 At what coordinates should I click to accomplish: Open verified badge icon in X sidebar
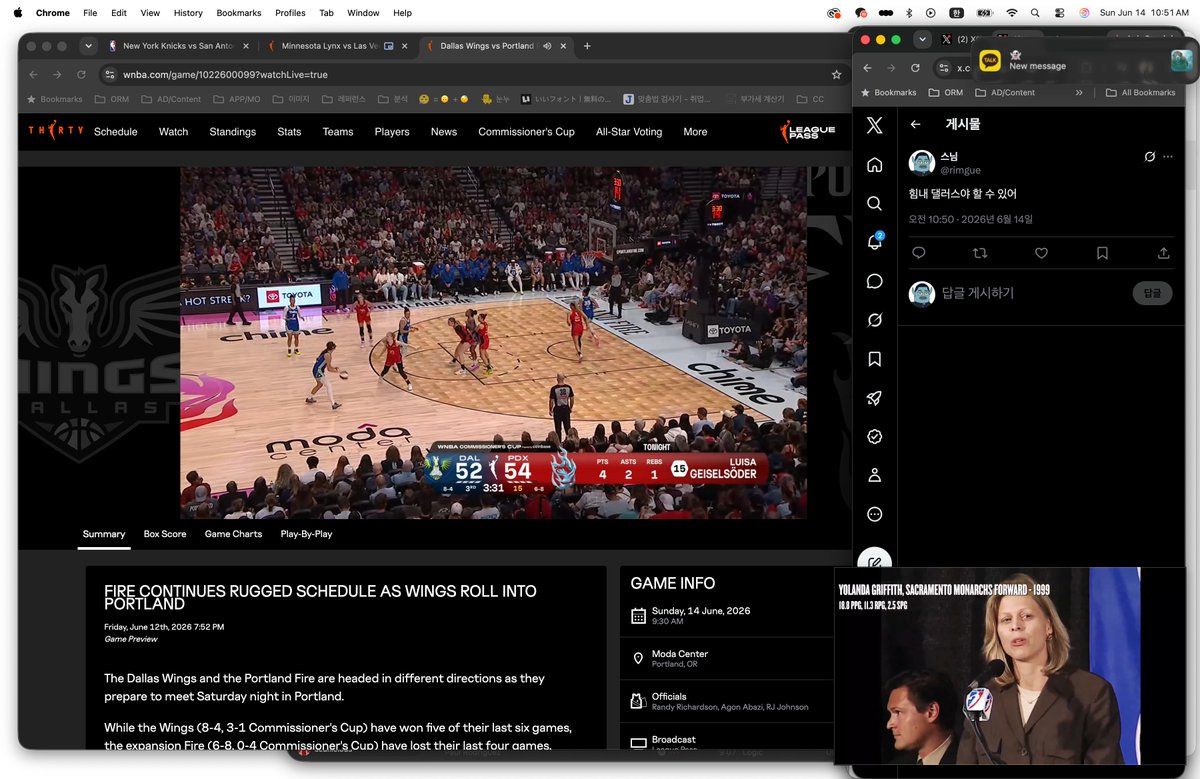874,437
